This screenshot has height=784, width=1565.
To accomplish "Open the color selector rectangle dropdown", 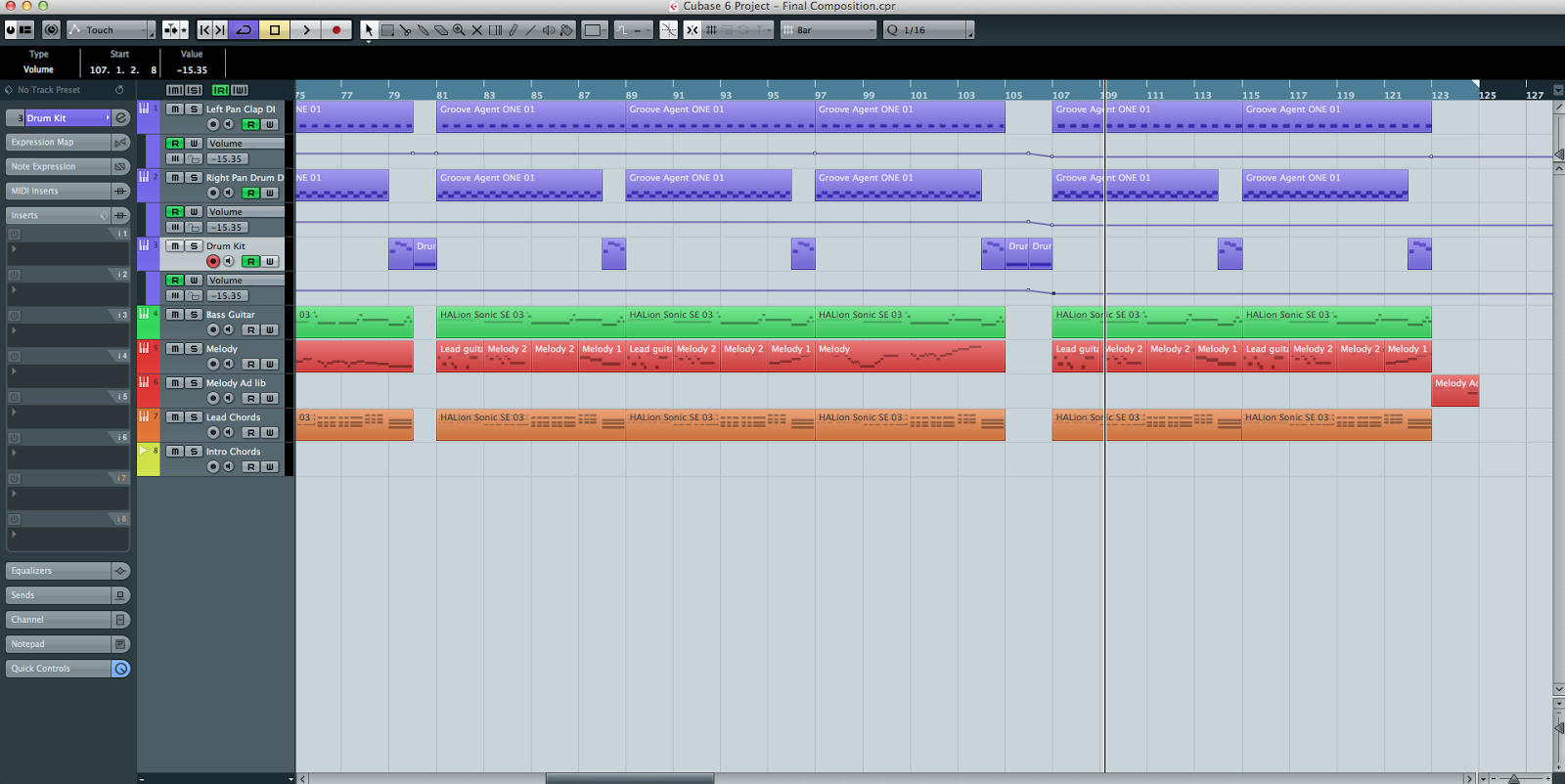I will click(594, 30).
